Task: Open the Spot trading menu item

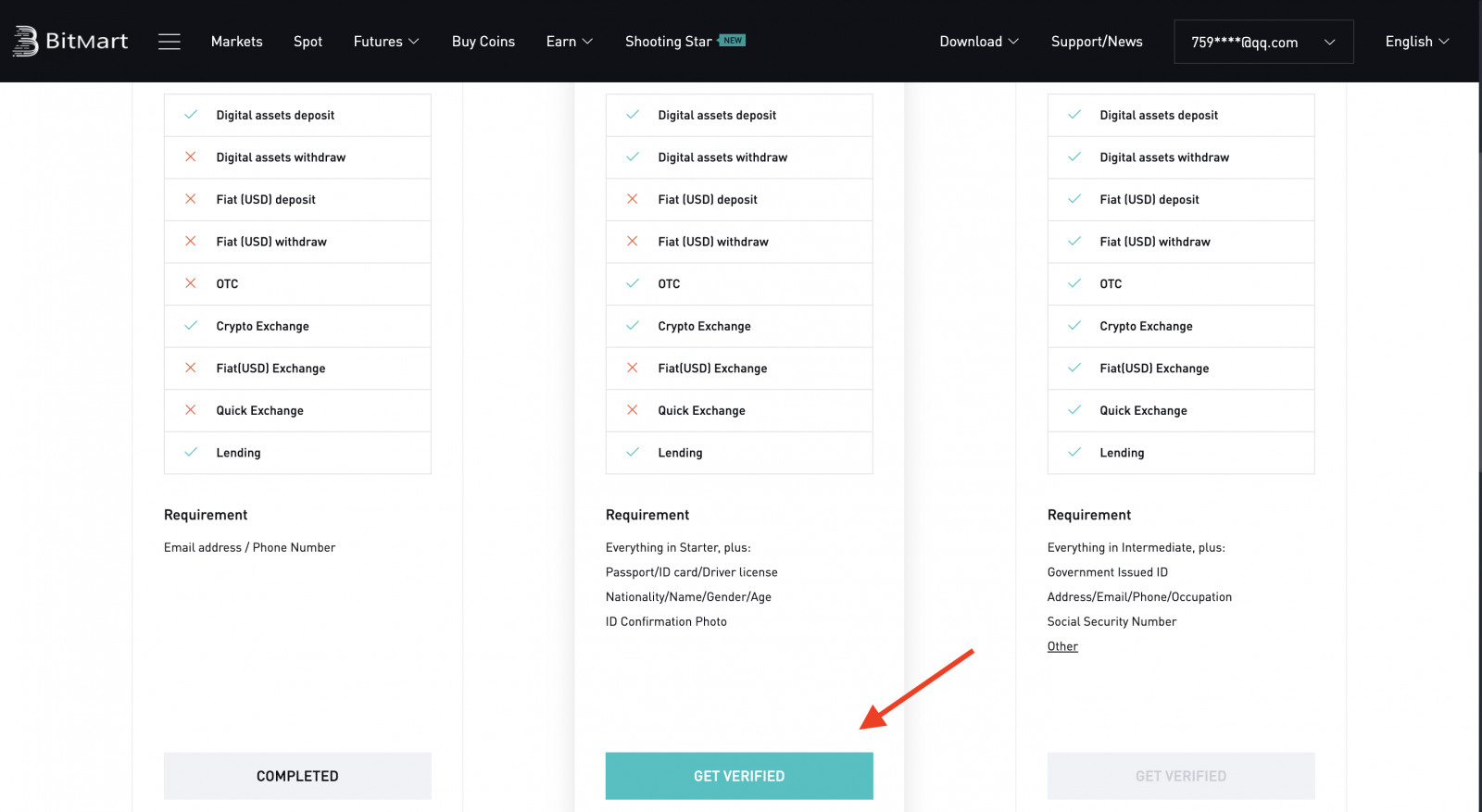Action: tap(308, 42)
